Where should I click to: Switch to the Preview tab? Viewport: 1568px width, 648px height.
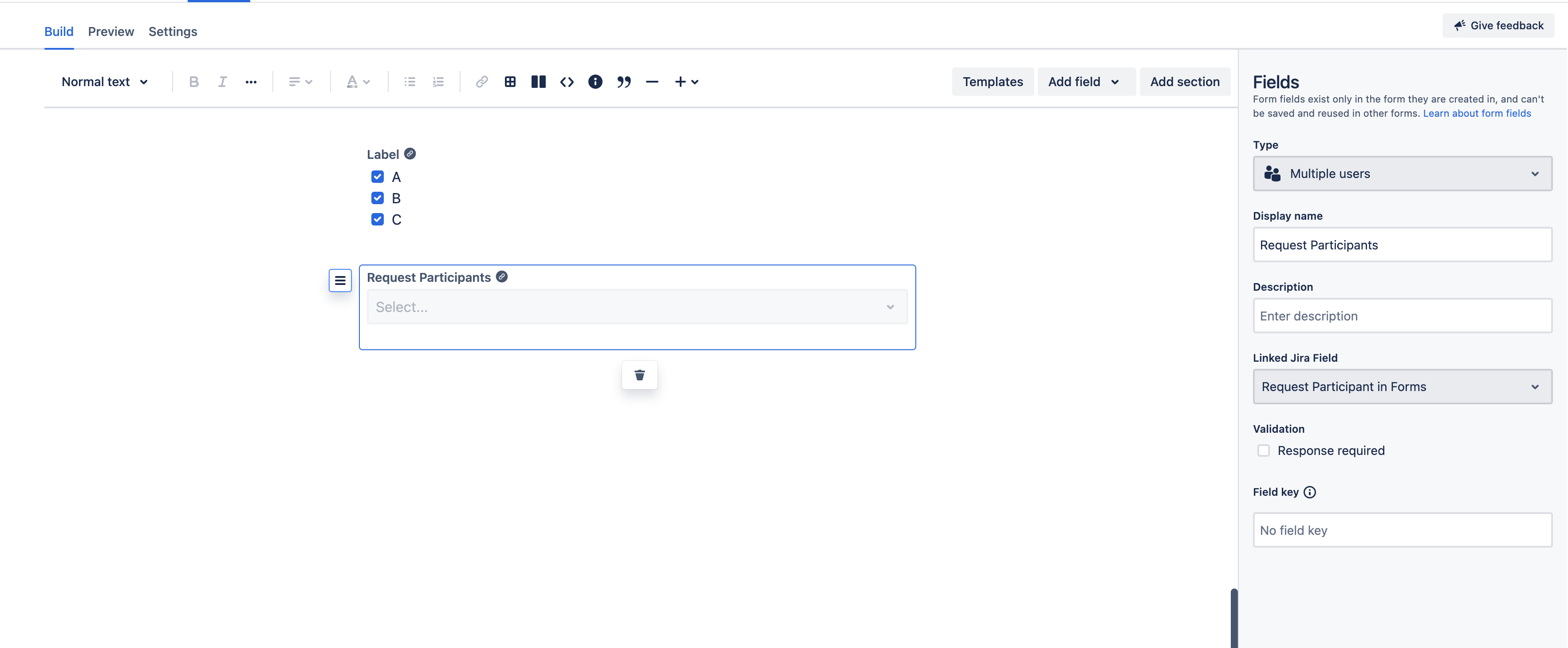point(111,32)
